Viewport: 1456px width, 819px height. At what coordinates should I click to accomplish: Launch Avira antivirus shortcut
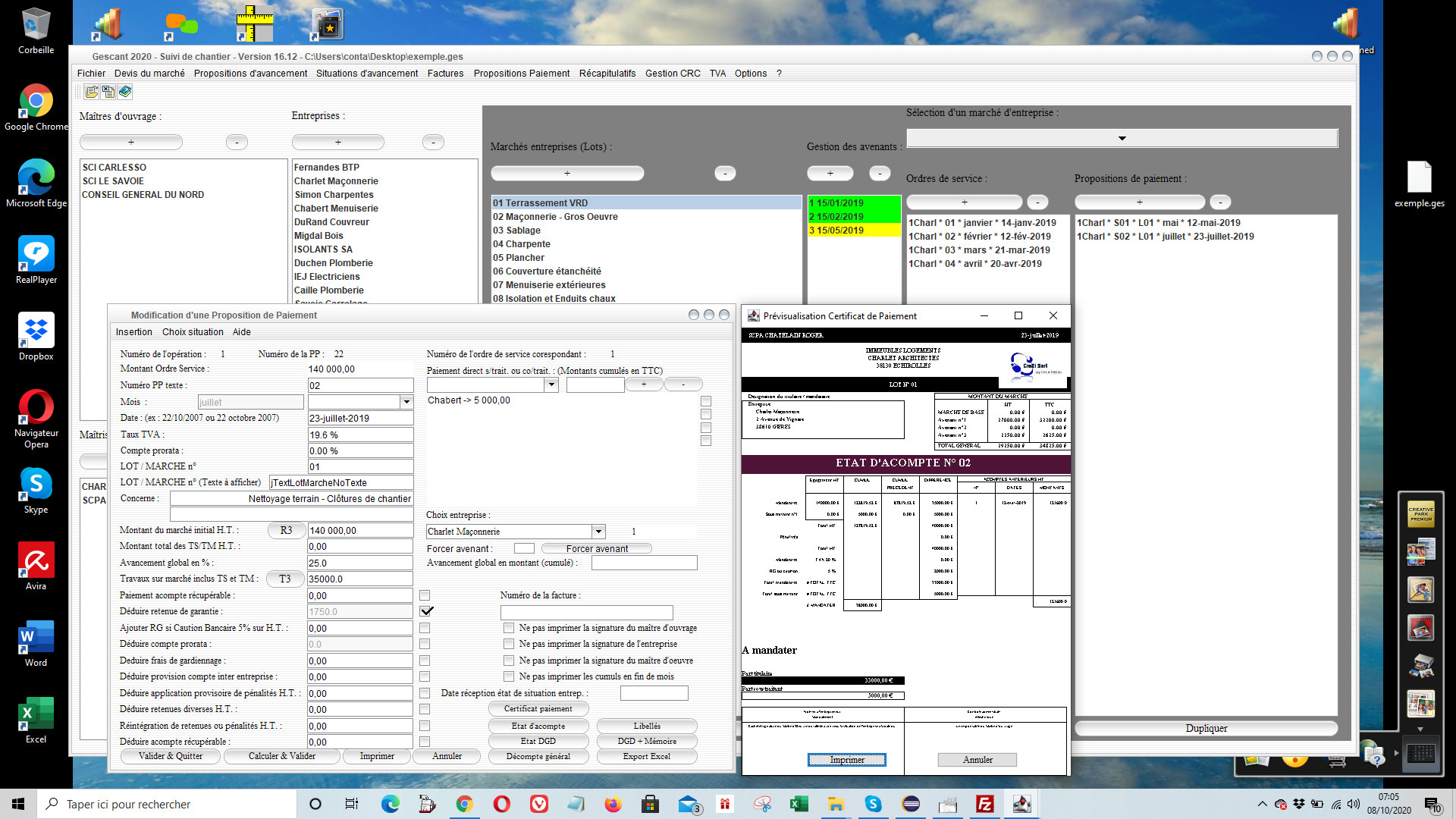pos(36,566)
